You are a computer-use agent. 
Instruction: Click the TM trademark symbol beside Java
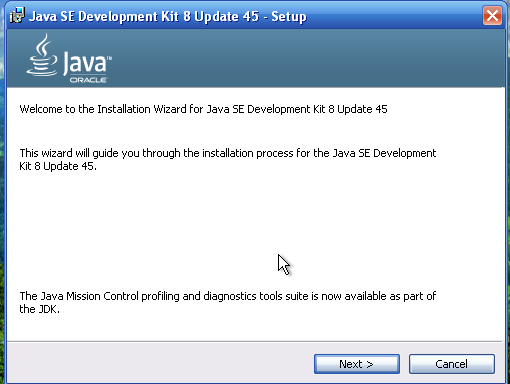[x=110, y=58]
